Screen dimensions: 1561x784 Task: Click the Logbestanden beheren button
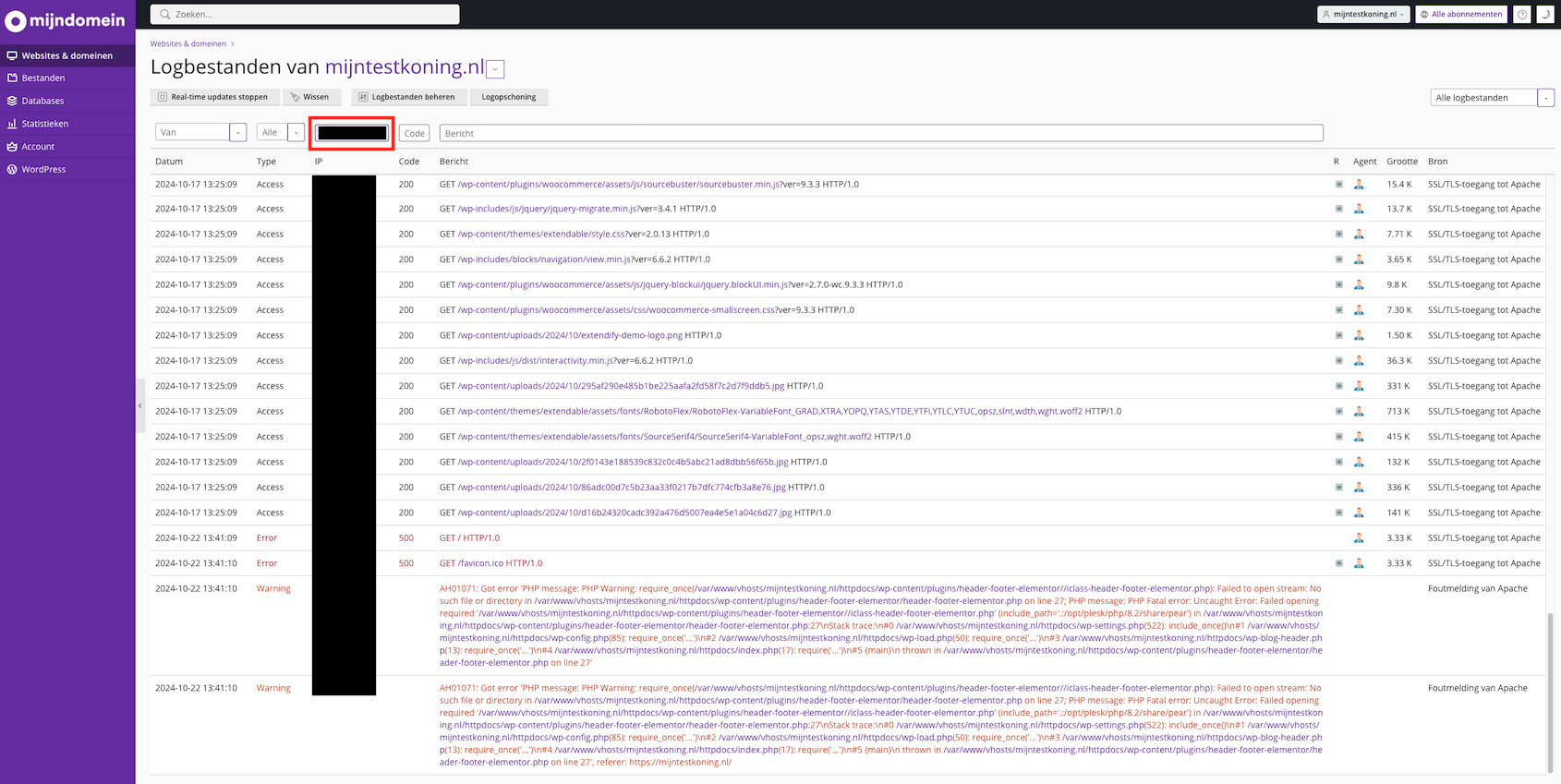coord(407,97)
